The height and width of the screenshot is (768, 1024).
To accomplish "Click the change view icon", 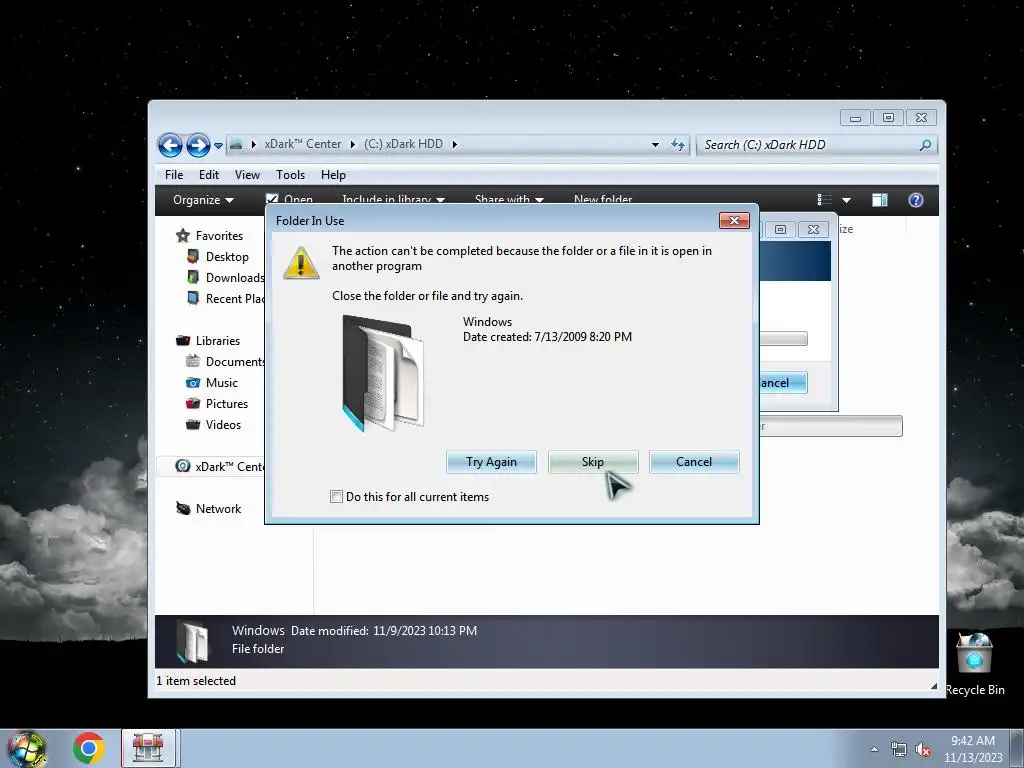I will 825,200.
